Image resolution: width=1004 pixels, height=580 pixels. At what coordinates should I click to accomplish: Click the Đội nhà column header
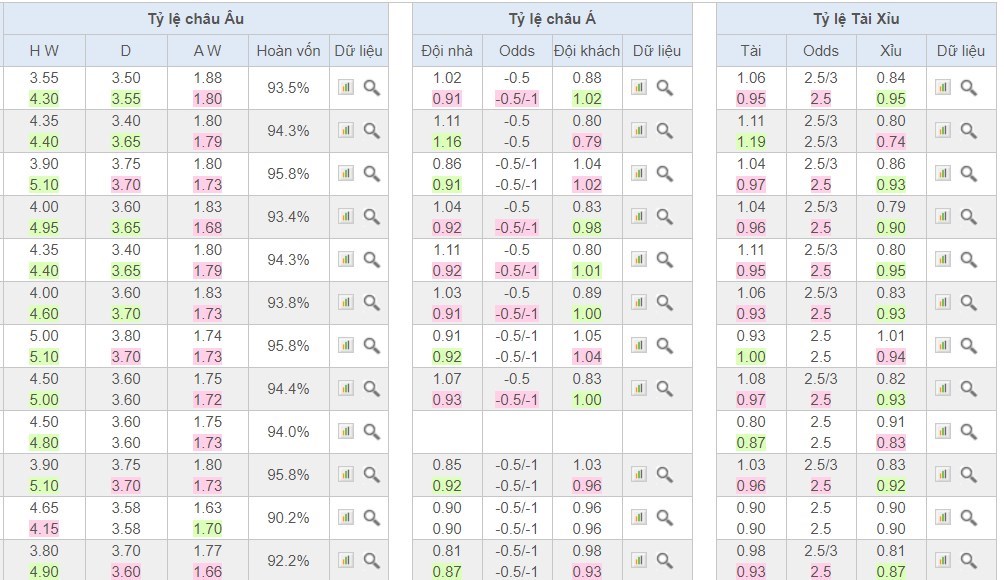(447, 51)
